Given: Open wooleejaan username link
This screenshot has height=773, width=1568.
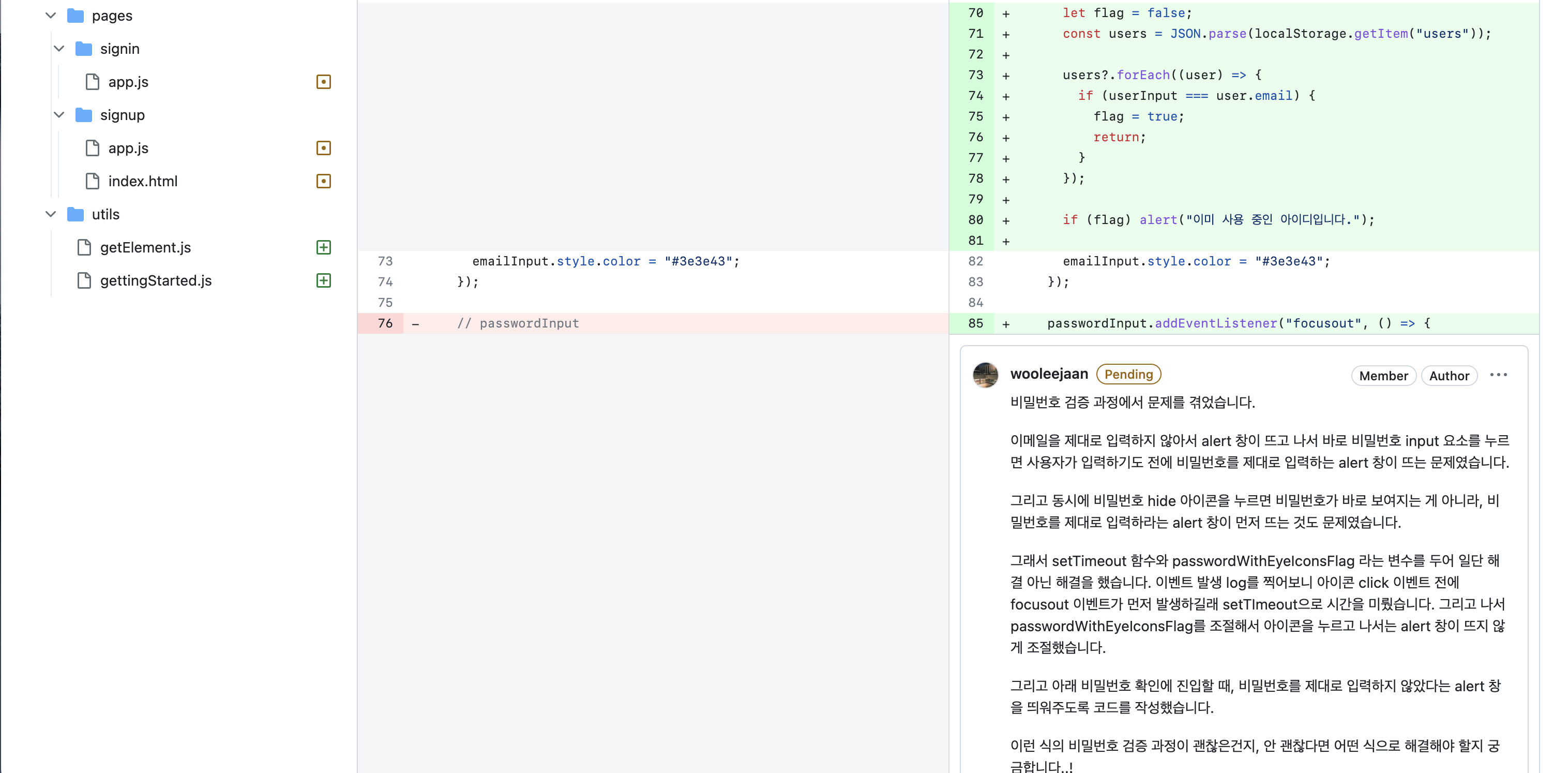Looking at the screenshot, I should 1049,374.
